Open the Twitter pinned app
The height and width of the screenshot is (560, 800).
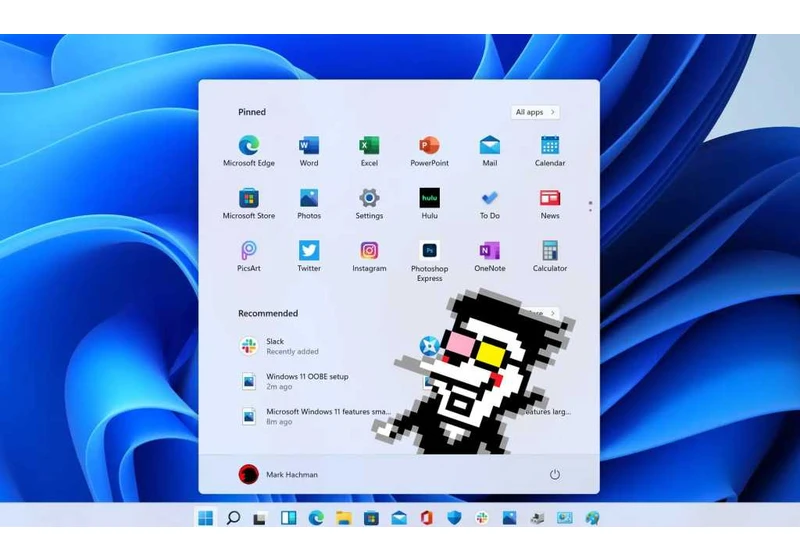309,256
